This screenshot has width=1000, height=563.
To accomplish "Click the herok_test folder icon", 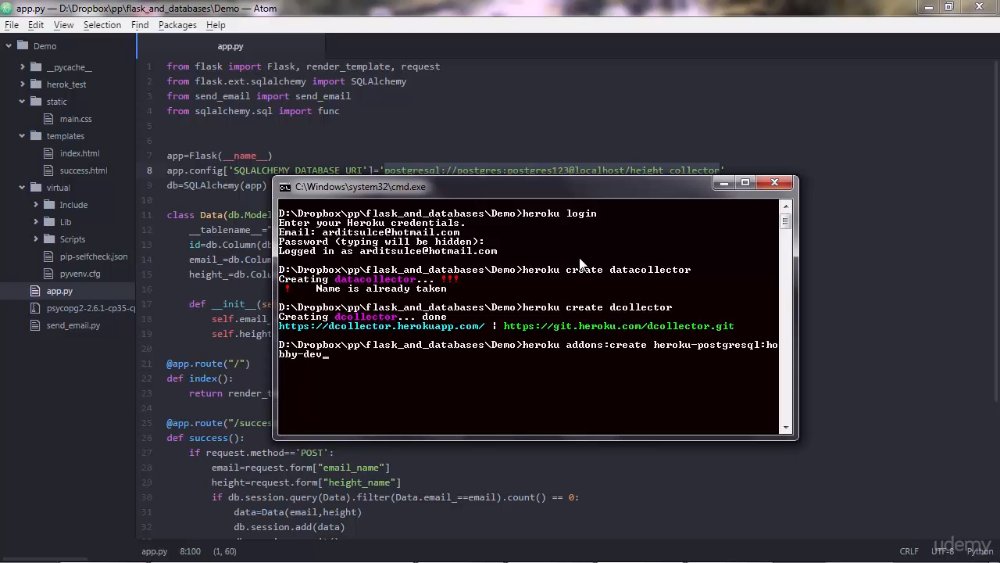I will point(36,84).
